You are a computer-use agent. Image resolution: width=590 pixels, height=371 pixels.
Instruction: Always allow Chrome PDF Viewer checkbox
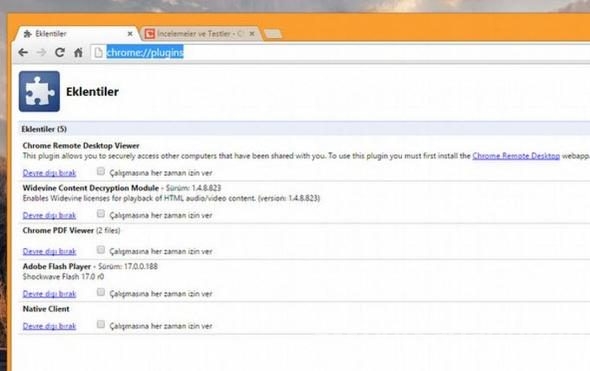(100, 250)
